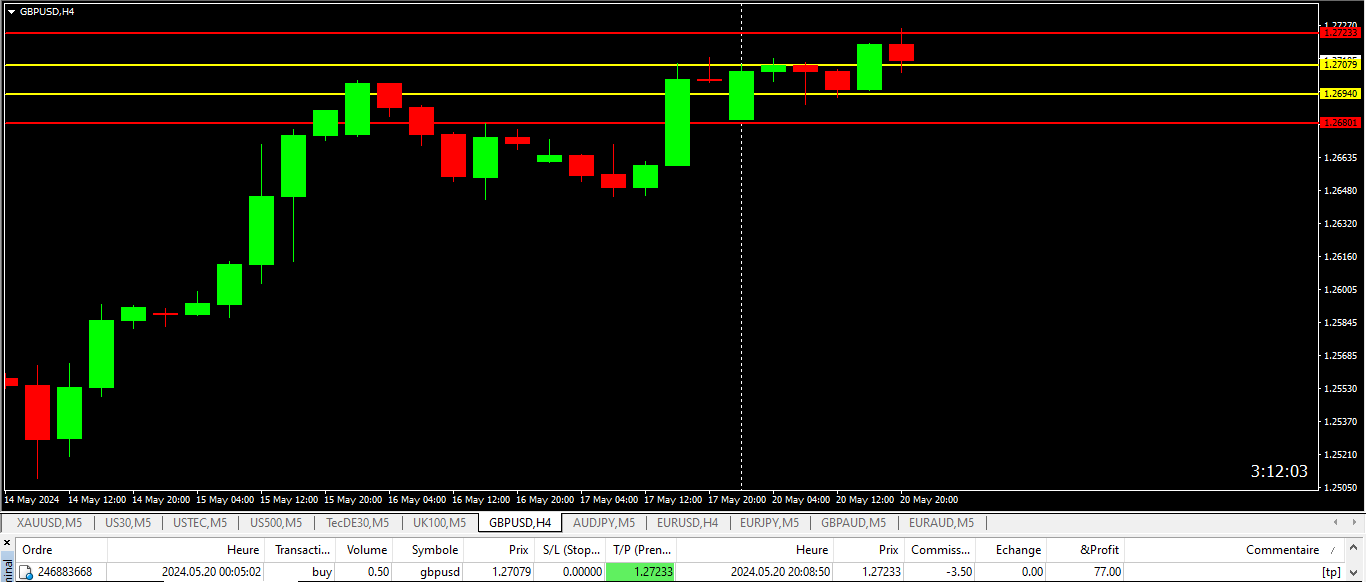Select the EURUSD,H4 chart tab
The width and height of the screenshot is (1366, 582).
(687, 522)
